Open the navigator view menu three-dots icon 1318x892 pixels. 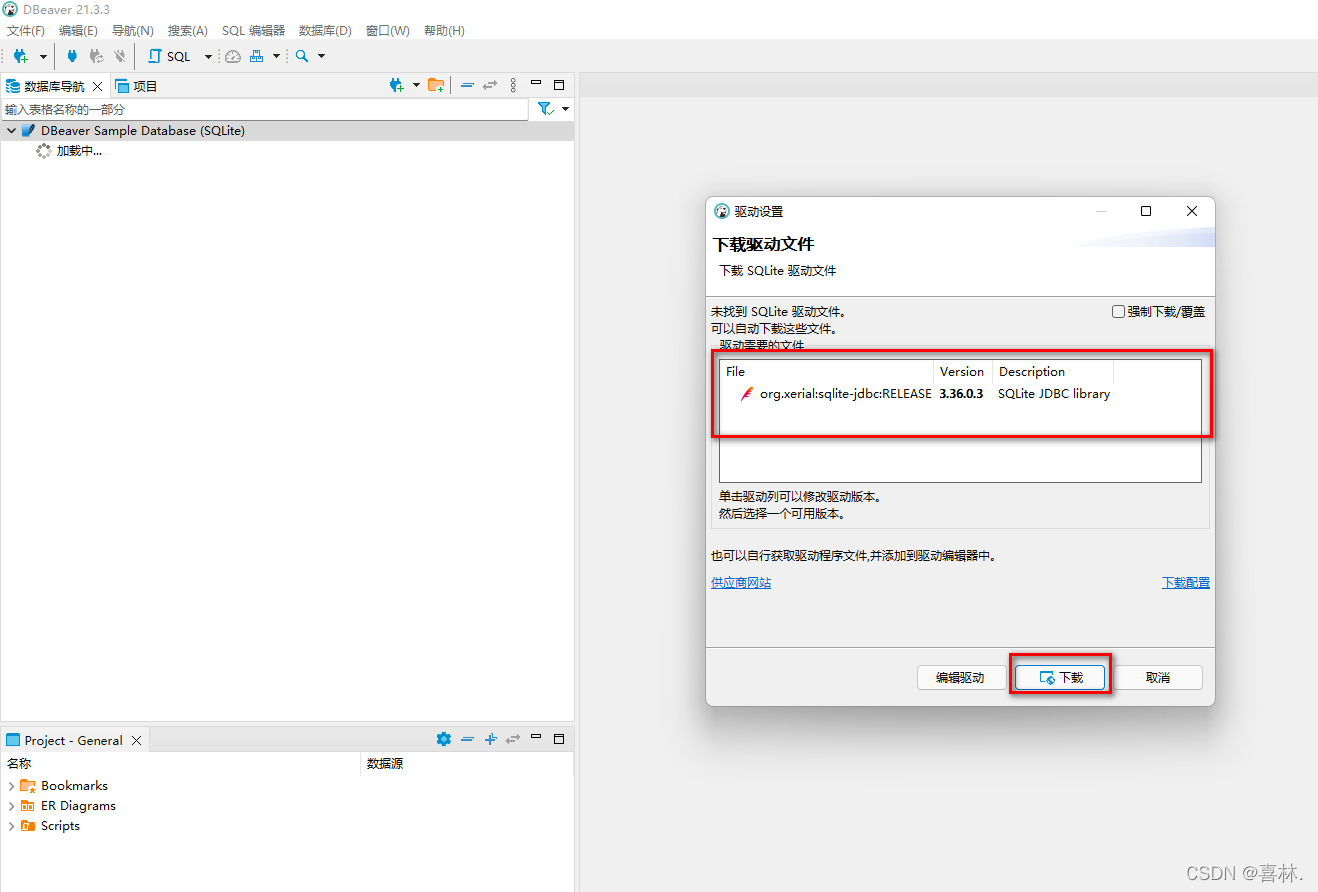(x=513, y=86)
